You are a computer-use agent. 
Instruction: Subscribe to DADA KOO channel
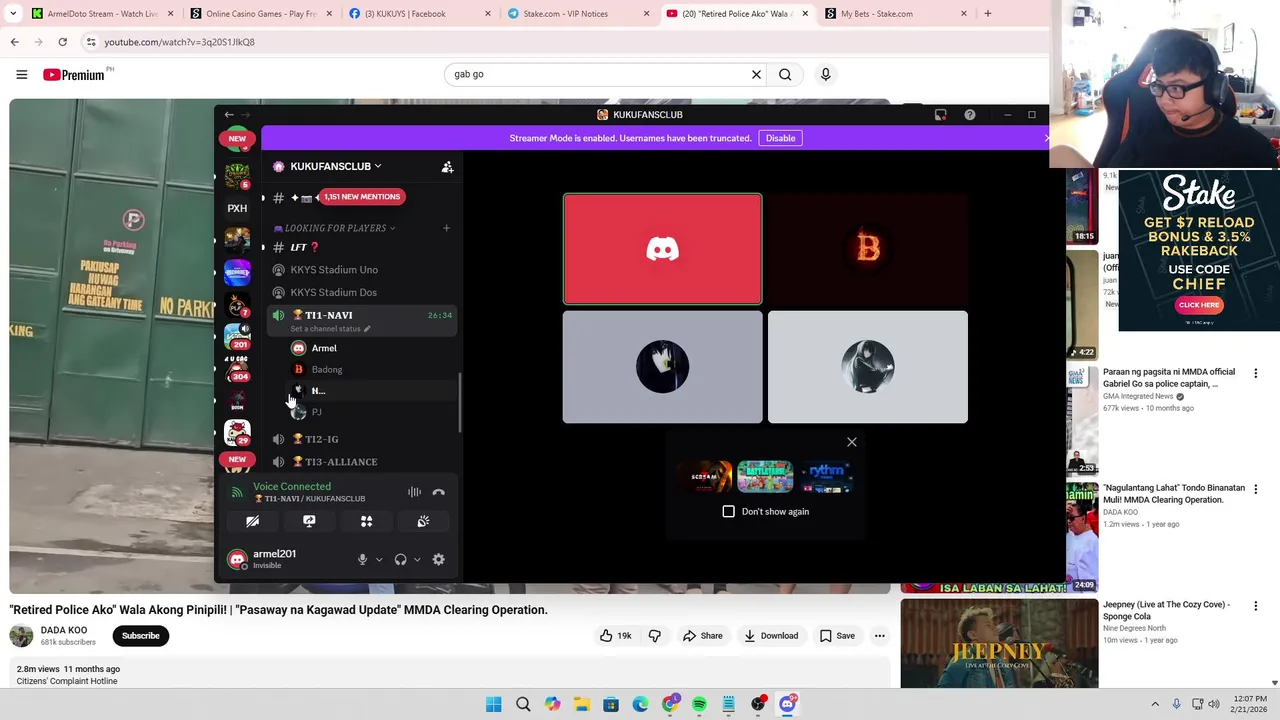pos(141,636)
